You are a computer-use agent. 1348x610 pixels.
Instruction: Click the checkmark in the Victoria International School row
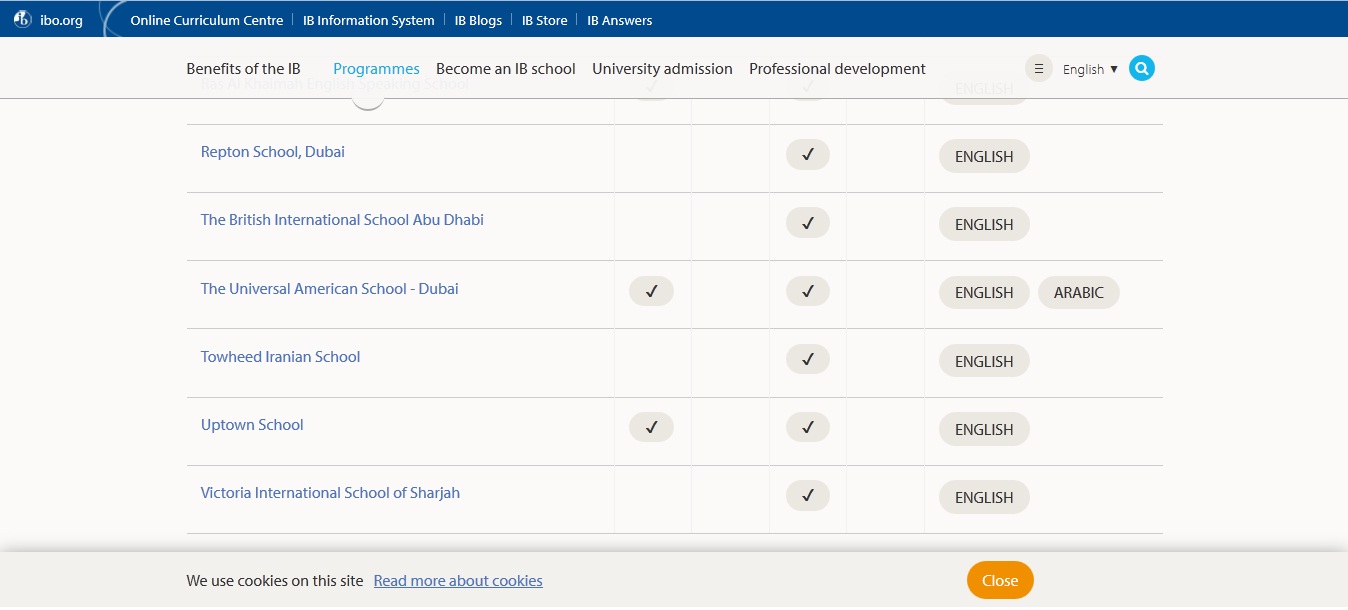(x=808, y=495)
